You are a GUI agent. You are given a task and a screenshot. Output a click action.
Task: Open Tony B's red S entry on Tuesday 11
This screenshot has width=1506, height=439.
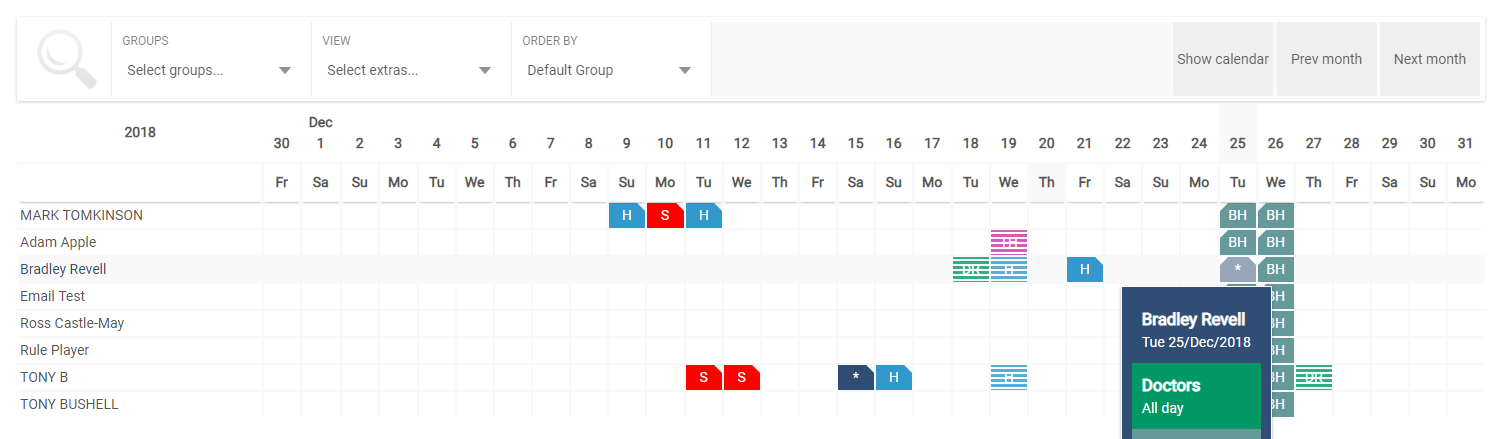click(704, 377)
